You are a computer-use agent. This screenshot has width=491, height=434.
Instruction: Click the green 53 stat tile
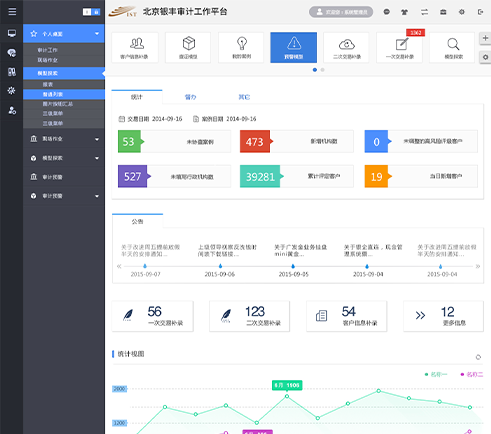[x=174, y=142]
